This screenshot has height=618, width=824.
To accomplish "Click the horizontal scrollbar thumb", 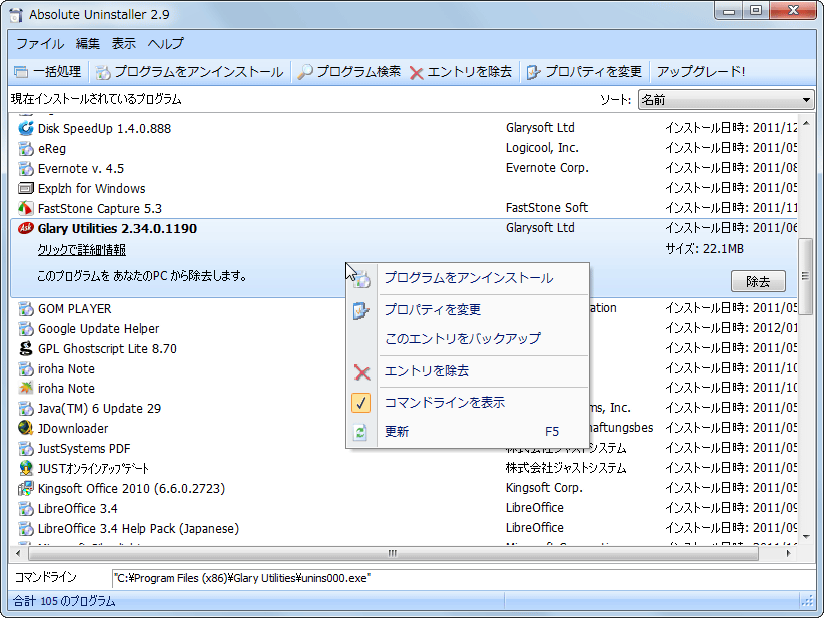I will click(393, 553).
